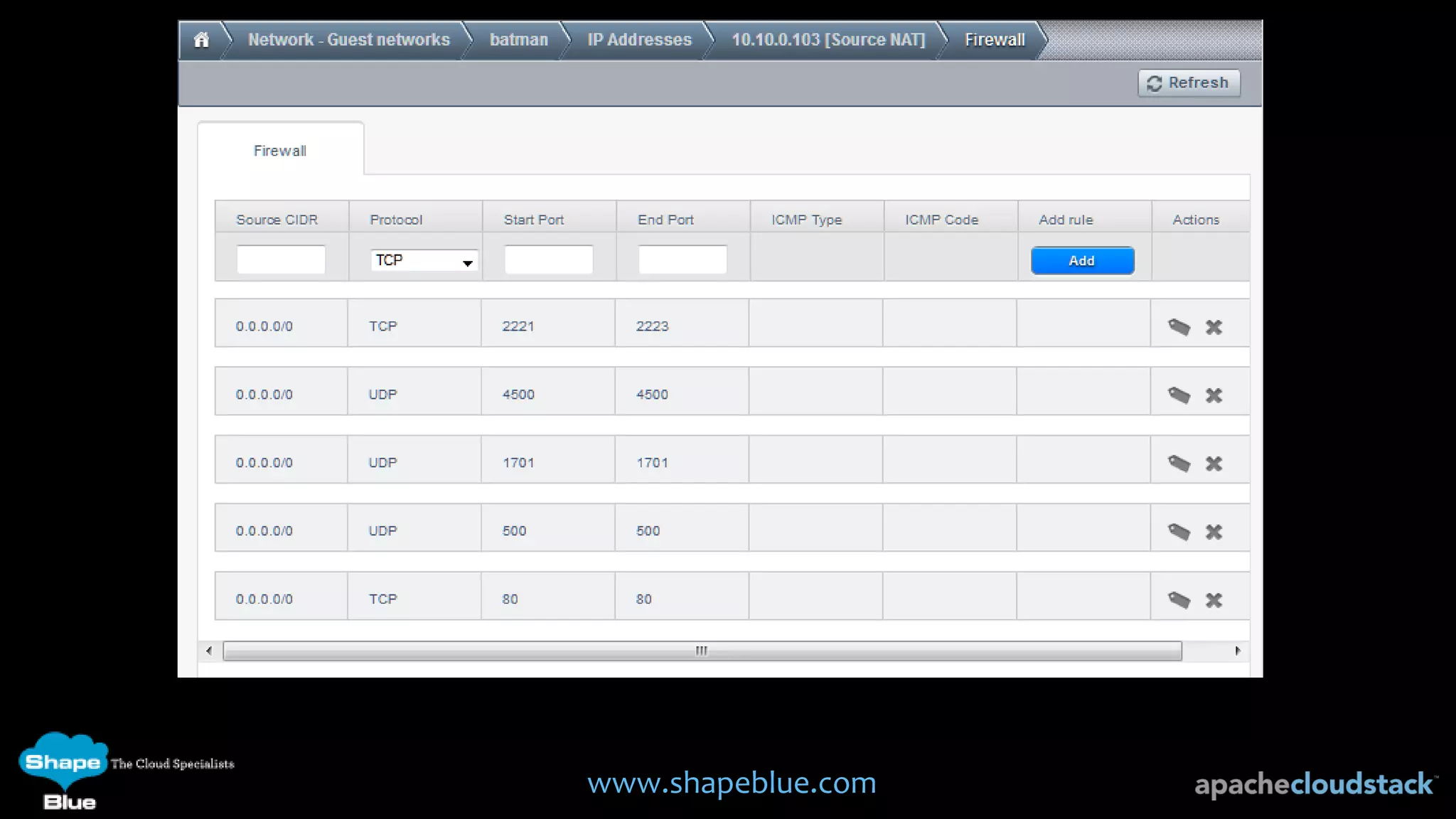Edit tags for UDP 500 rule
This screenshot has height=819, width=1456.
[x=1179, y=532]
